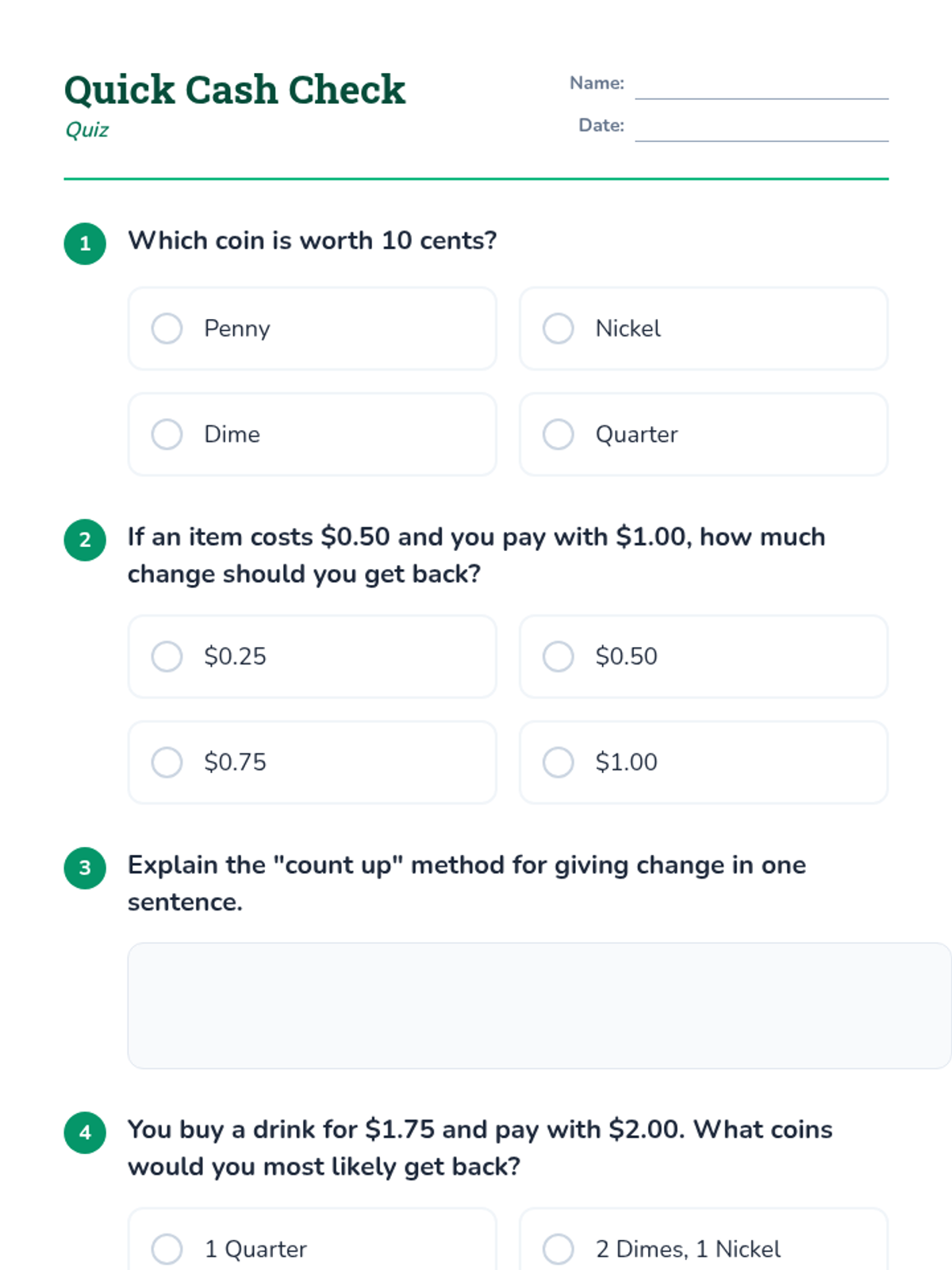Viewport: 952px width, 1270px height.
Task: Click the Quiz subtitle text
Action: pyautogui.click(x=87, y=130)
